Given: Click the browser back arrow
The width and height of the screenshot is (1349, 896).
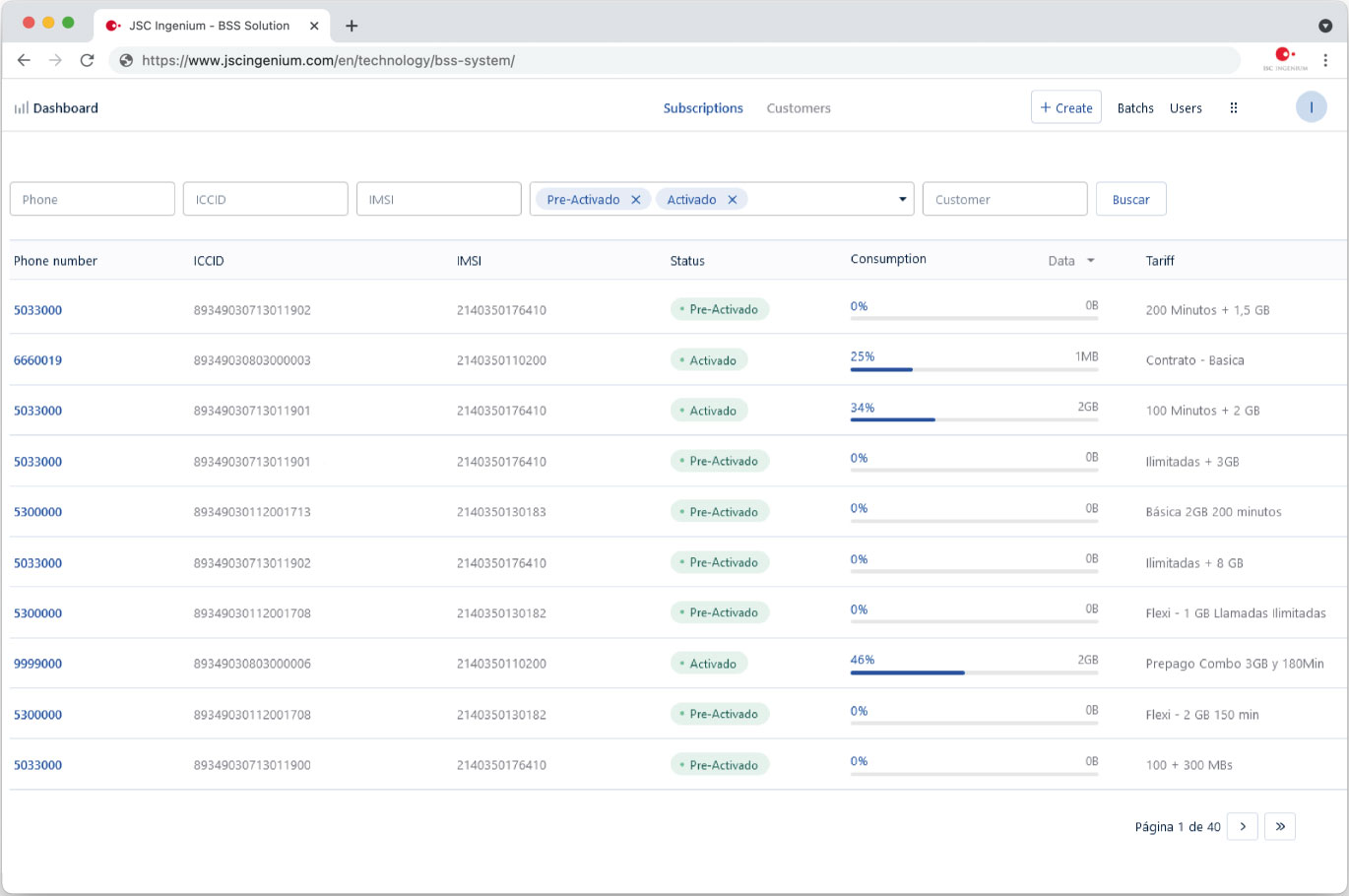Looking at the screenshot, I should coord(24,60).
